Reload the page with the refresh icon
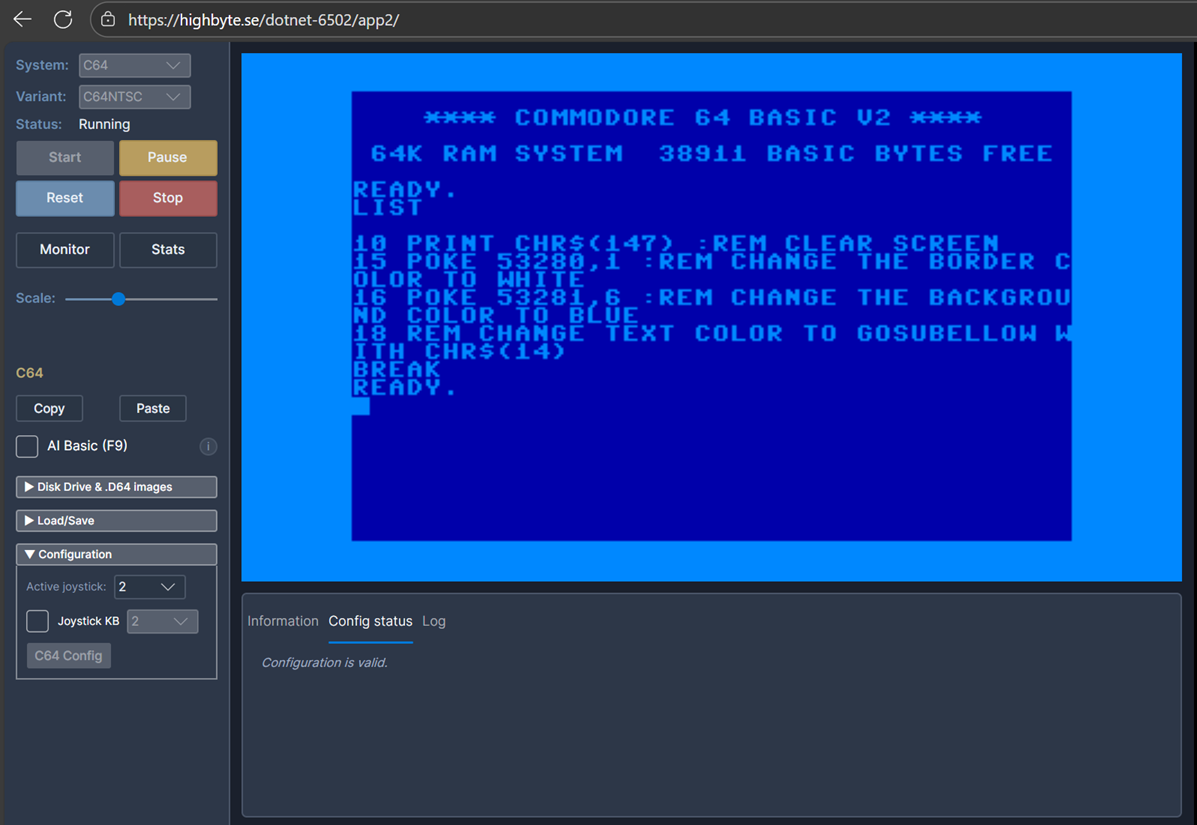1197x825 pixels. tap(63, 19)
